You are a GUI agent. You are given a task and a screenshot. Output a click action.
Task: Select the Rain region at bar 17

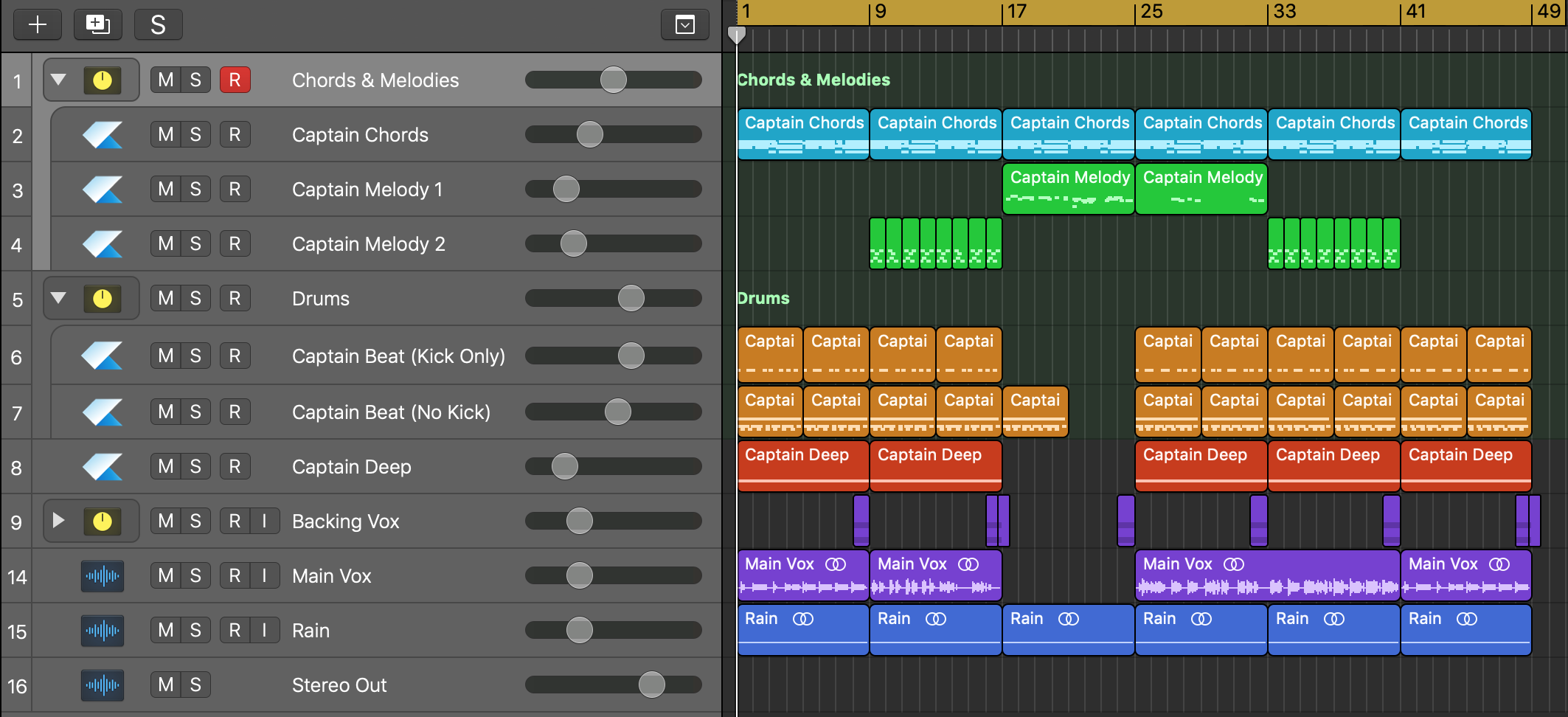[x=1069, y=630]
